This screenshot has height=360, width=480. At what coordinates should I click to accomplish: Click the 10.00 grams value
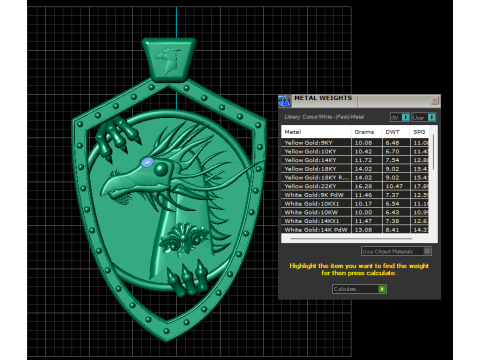pos(363,212)
